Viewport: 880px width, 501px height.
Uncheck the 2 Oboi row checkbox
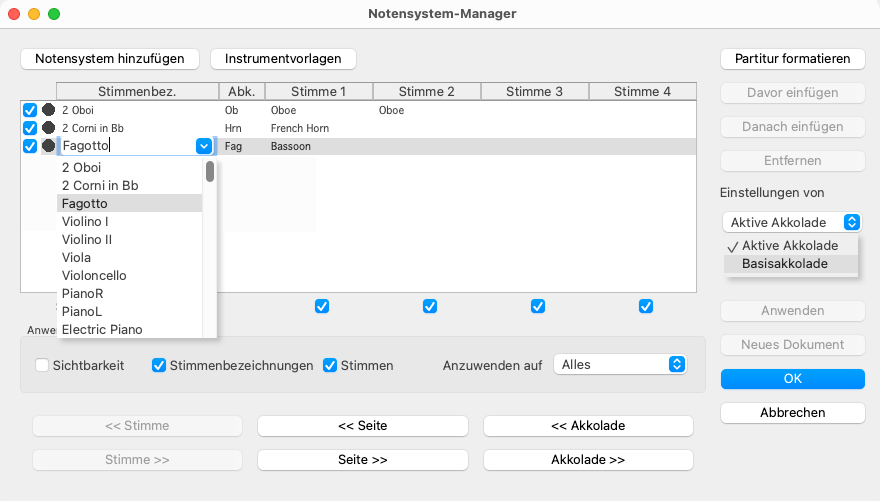pyautogui.click(x=30, y=110)
